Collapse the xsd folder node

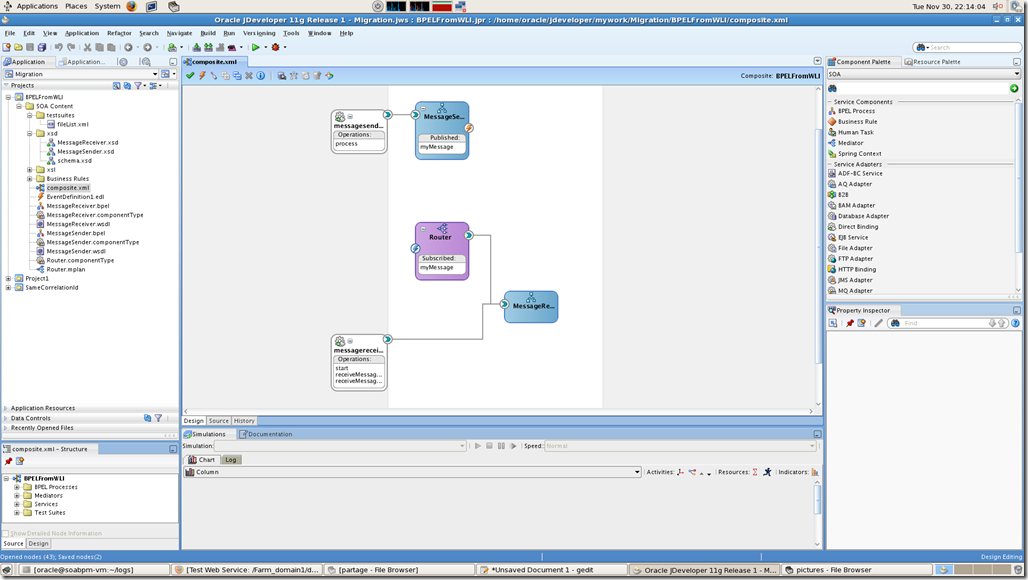tap(30, 133)
